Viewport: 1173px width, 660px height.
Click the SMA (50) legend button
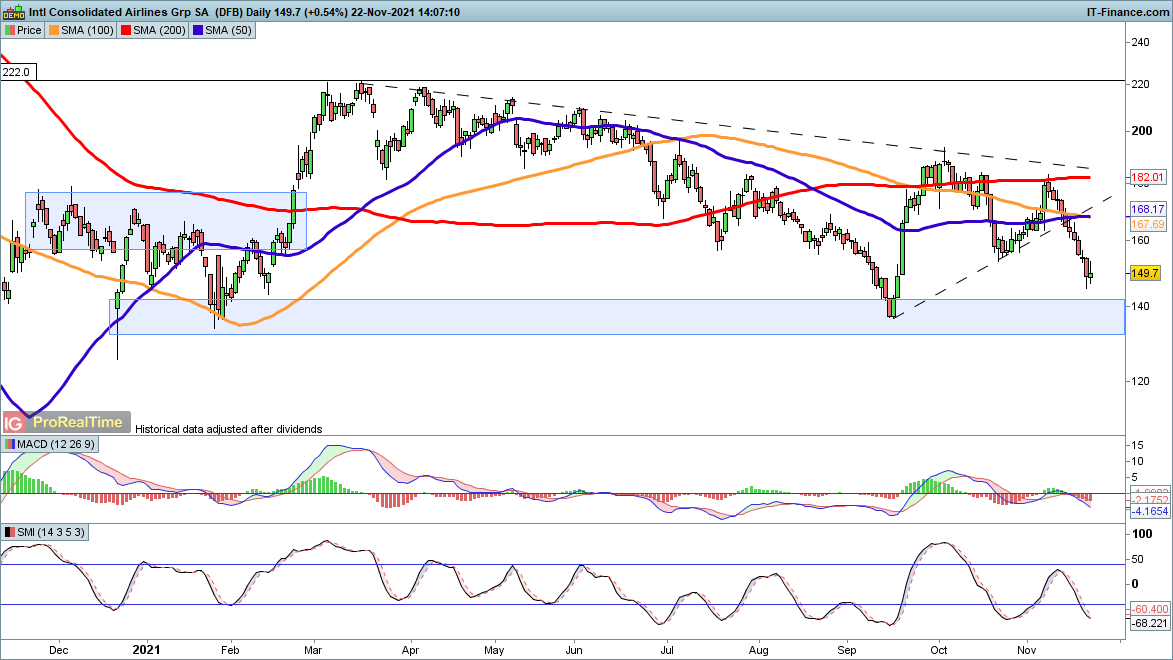coord(222,30)
